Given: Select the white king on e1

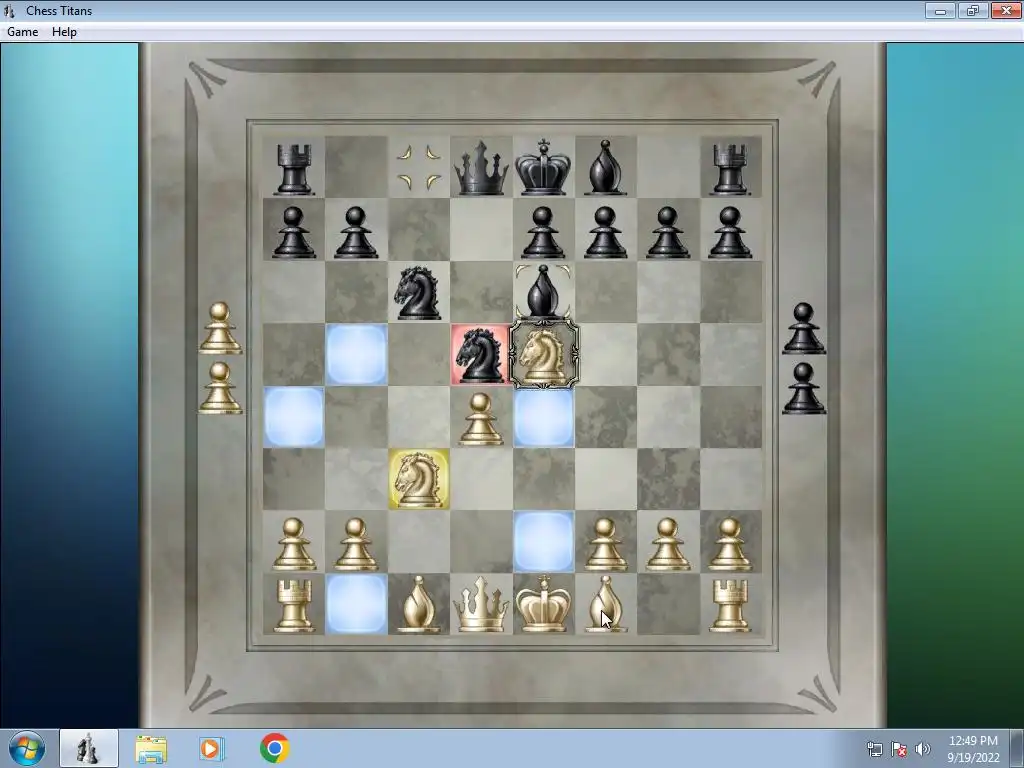Looking at the screenshot, I should coord(543,604).
